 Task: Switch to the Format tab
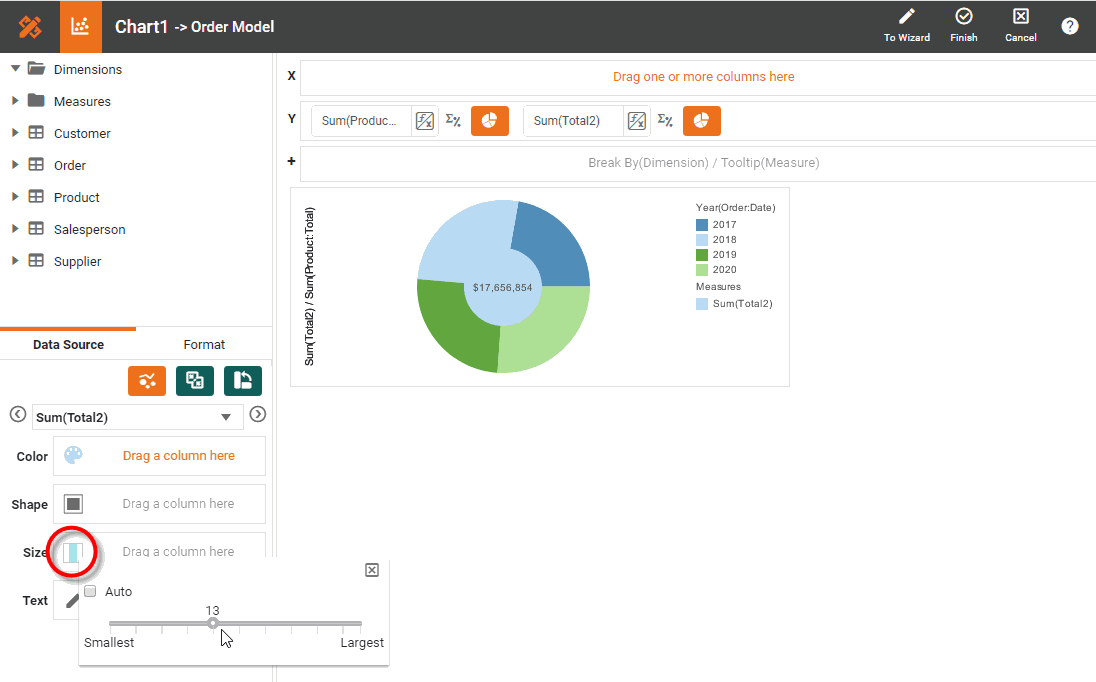(x=204, y=344)
